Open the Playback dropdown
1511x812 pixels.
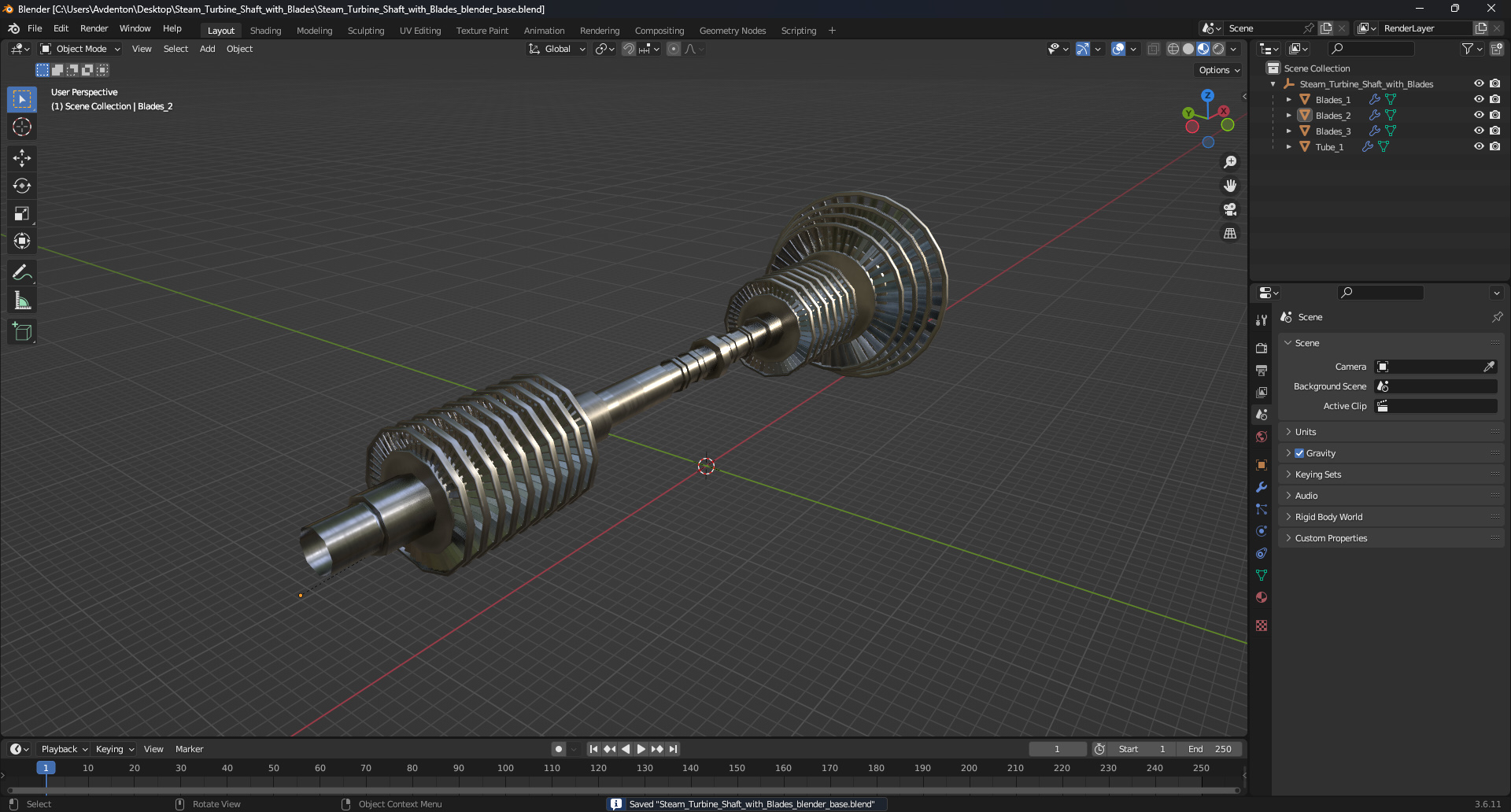(x=65, y=749)
